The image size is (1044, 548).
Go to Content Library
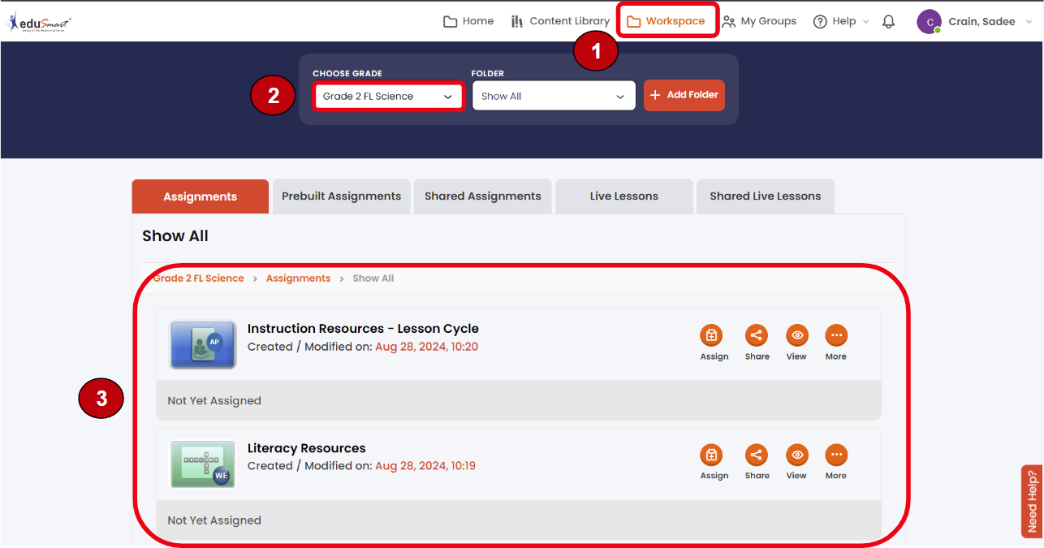point(560,21)
